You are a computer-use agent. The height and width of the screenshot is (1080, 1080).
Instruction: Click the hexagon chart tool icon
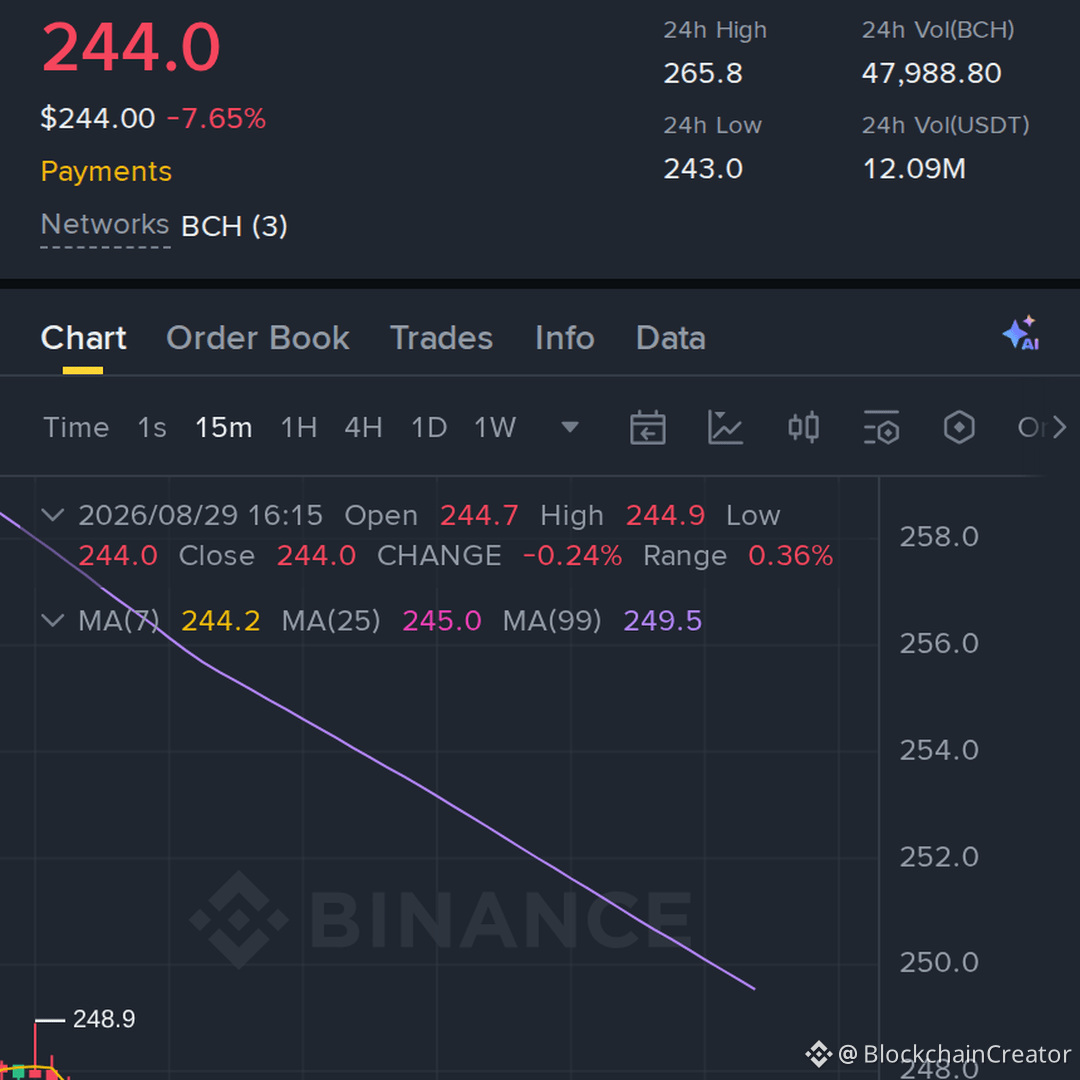pyautogui.click(x=959, y=428)
